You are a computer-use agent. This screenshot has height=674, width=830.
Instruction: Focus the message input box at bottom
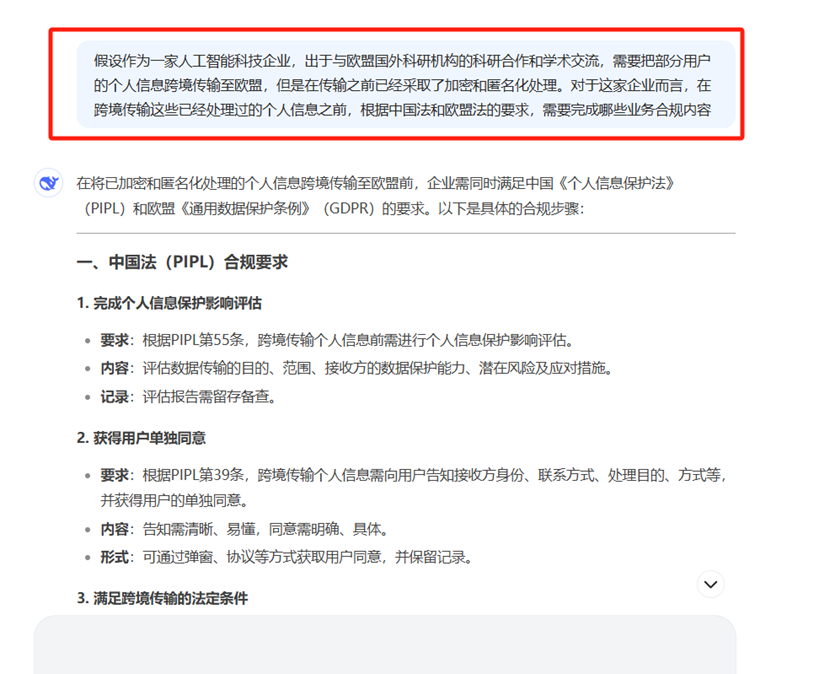tap(385, 644)
